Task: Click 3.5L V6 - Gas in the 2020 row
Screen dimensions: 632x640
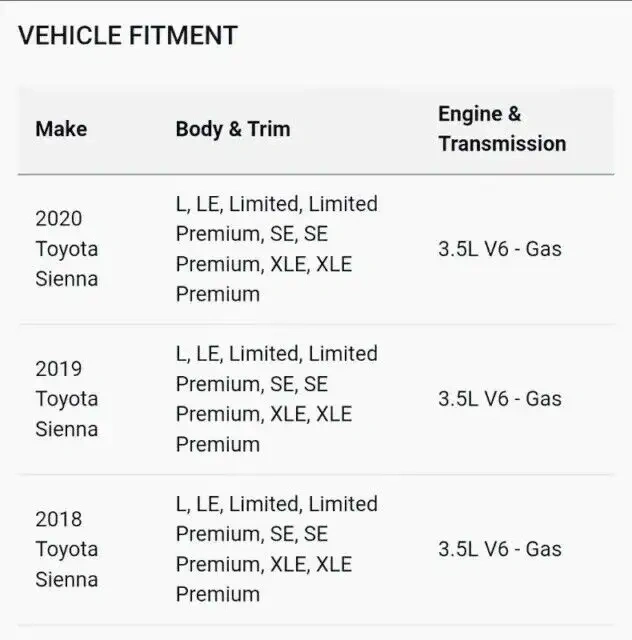Action: (x=499, y=249)
